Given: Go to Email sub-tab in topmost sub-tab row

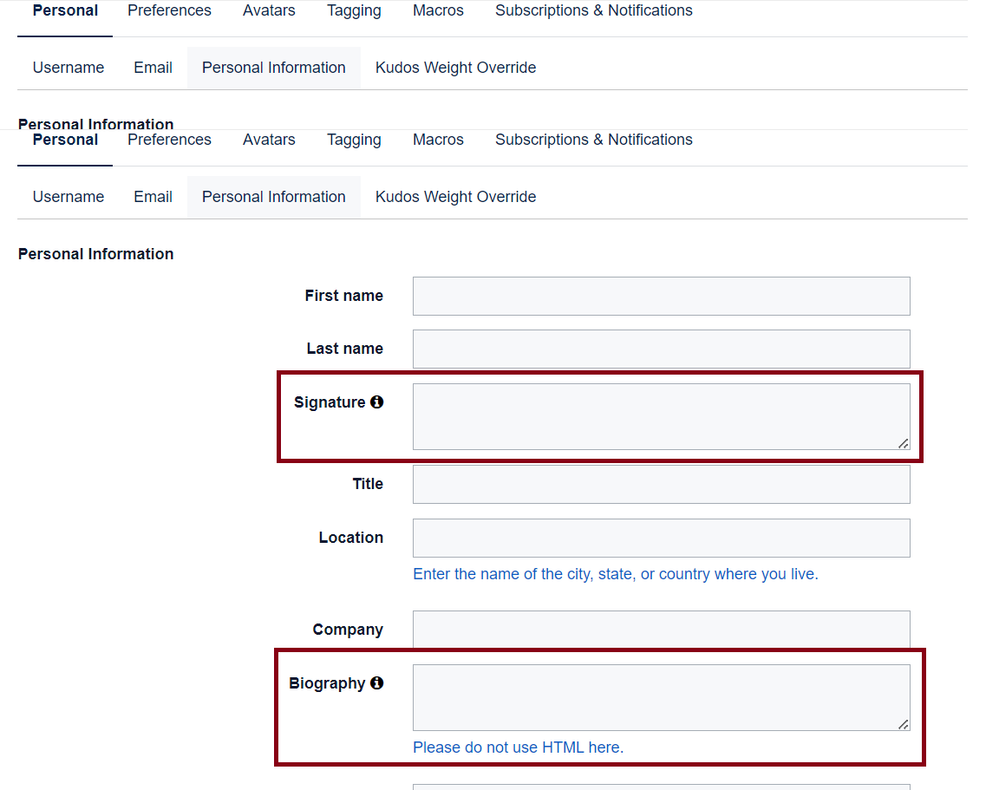Looking at the screenshot, I should click(x=153, y=68).
